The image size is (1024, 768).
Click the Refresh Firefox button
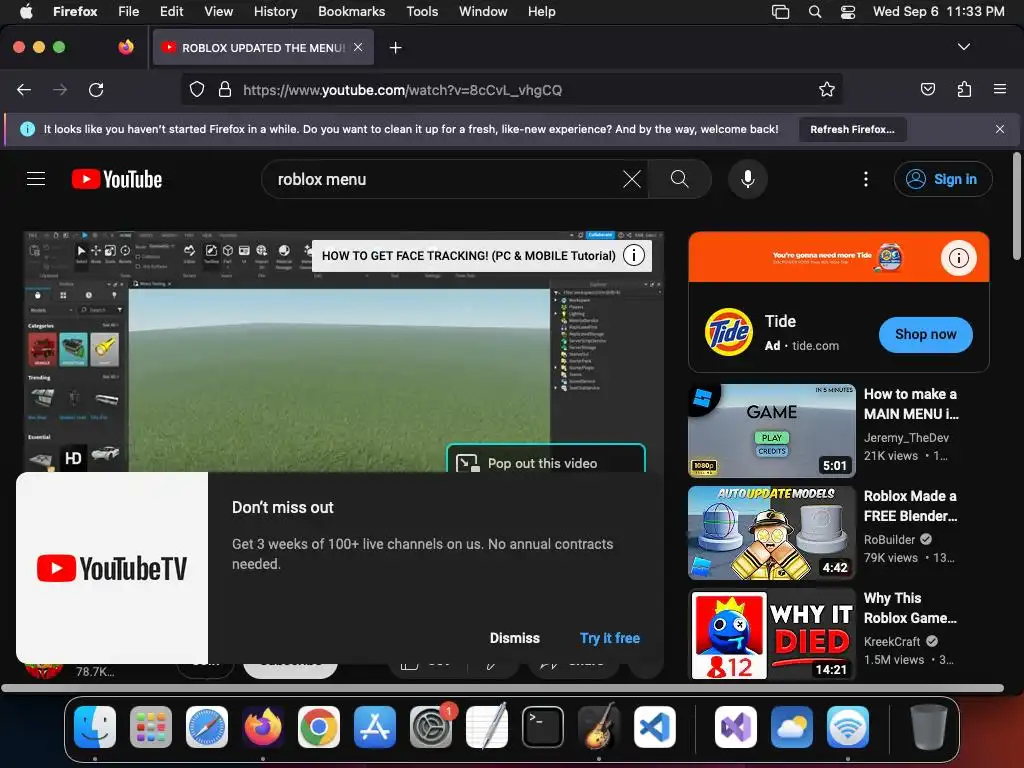(852, 129)
